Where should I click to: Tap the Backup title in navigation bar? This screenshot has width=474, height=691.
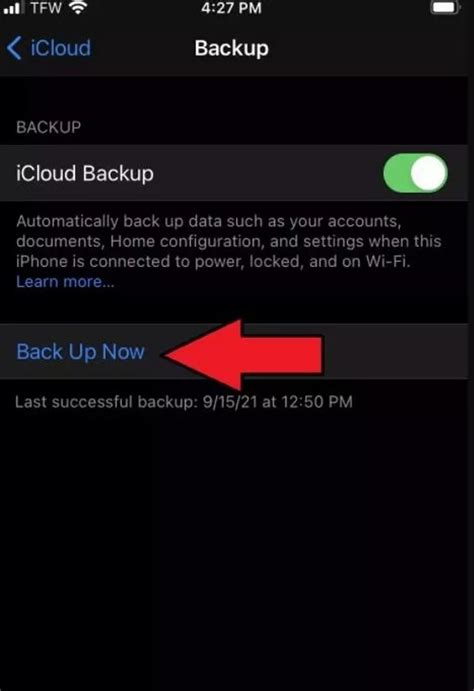pos(232,48)
